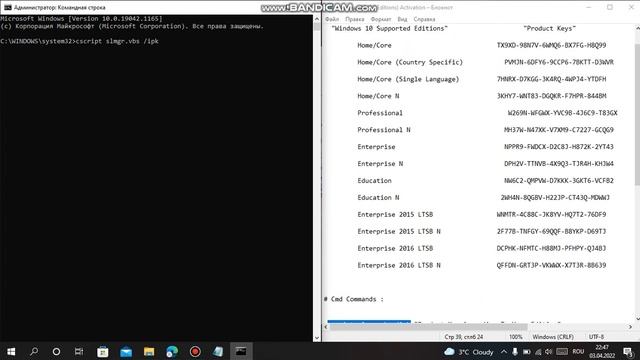Click the Enterprise 2016 LTSB N key QFFDN
Viewport: 640px width, 360px height.
tap(551, 265)
